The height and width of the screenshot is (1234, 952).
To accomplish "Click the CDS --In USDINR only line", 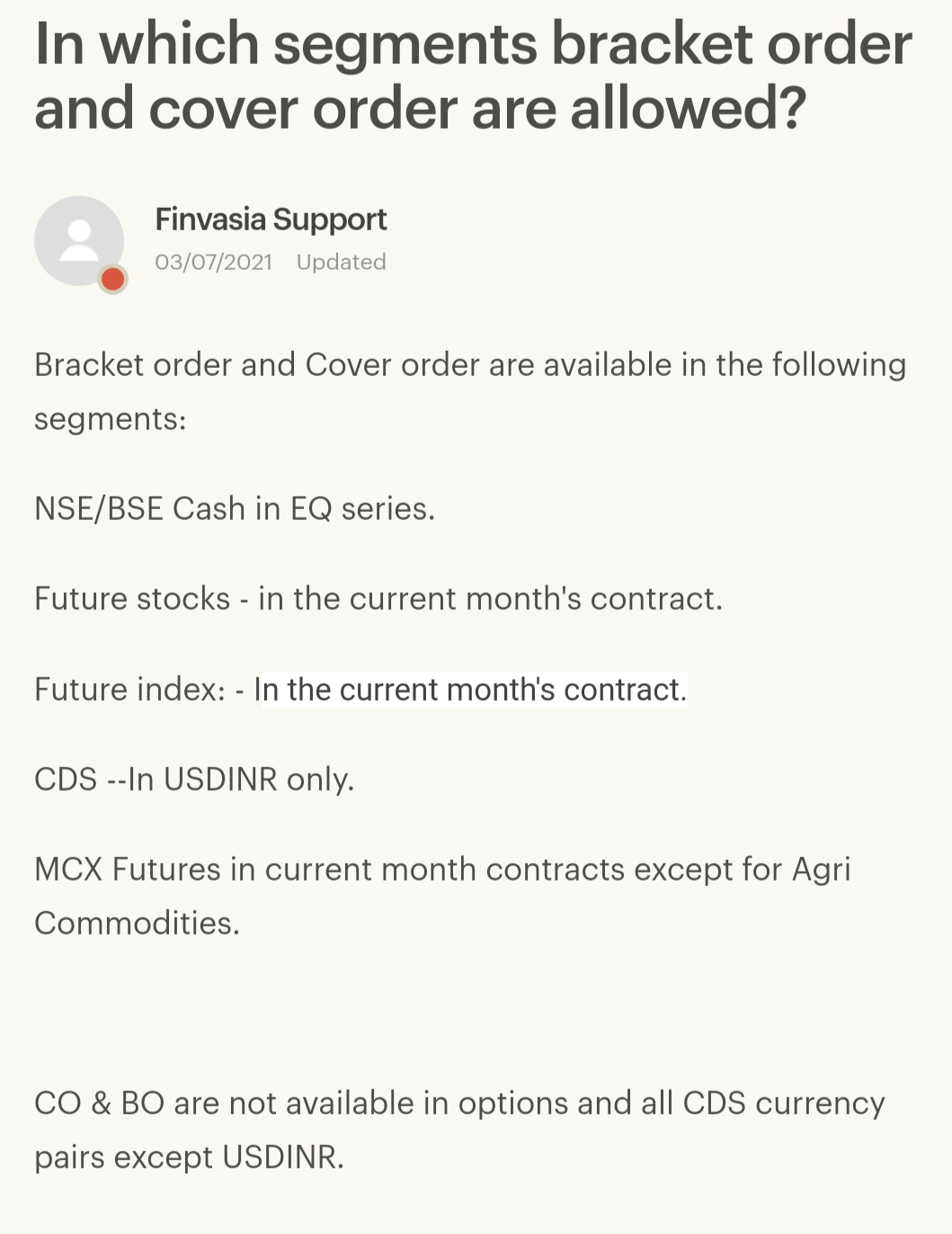I will (194, 779).
